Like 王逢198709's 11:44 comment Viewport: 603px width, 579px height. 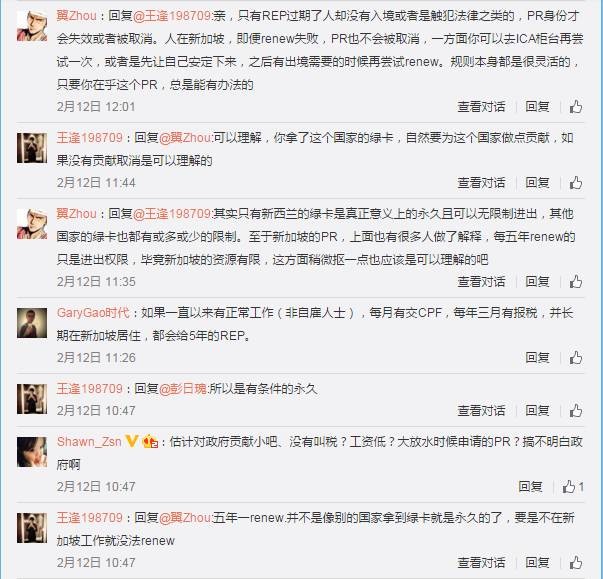[x=575, y=183]
